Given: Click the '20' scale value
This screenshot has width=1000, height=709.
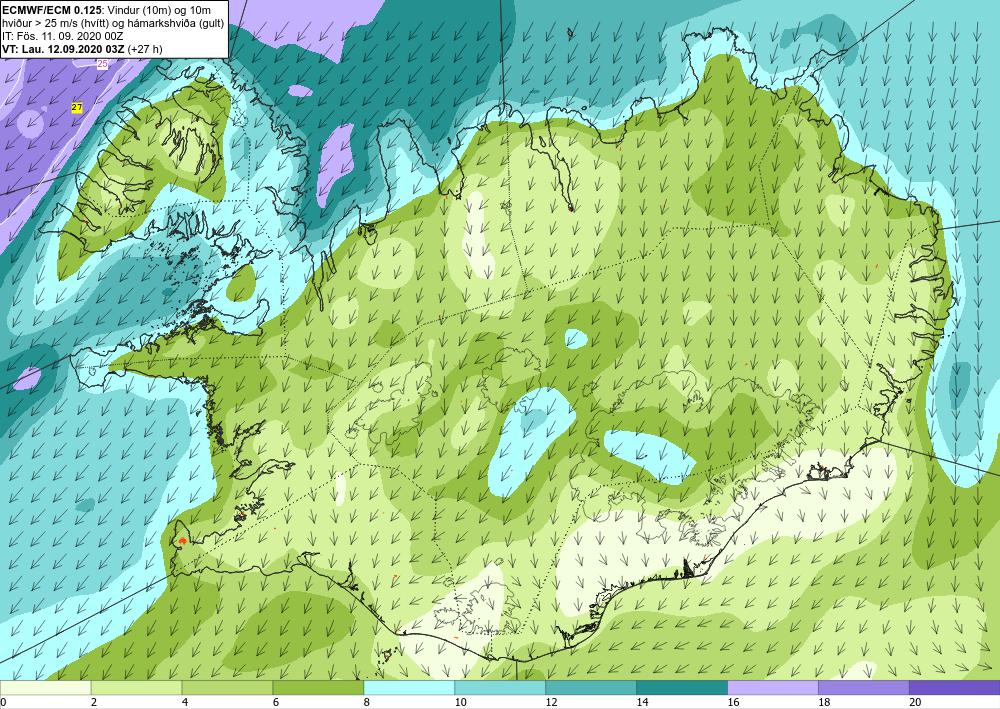Looking at the screenshot, I should (915, 702).
